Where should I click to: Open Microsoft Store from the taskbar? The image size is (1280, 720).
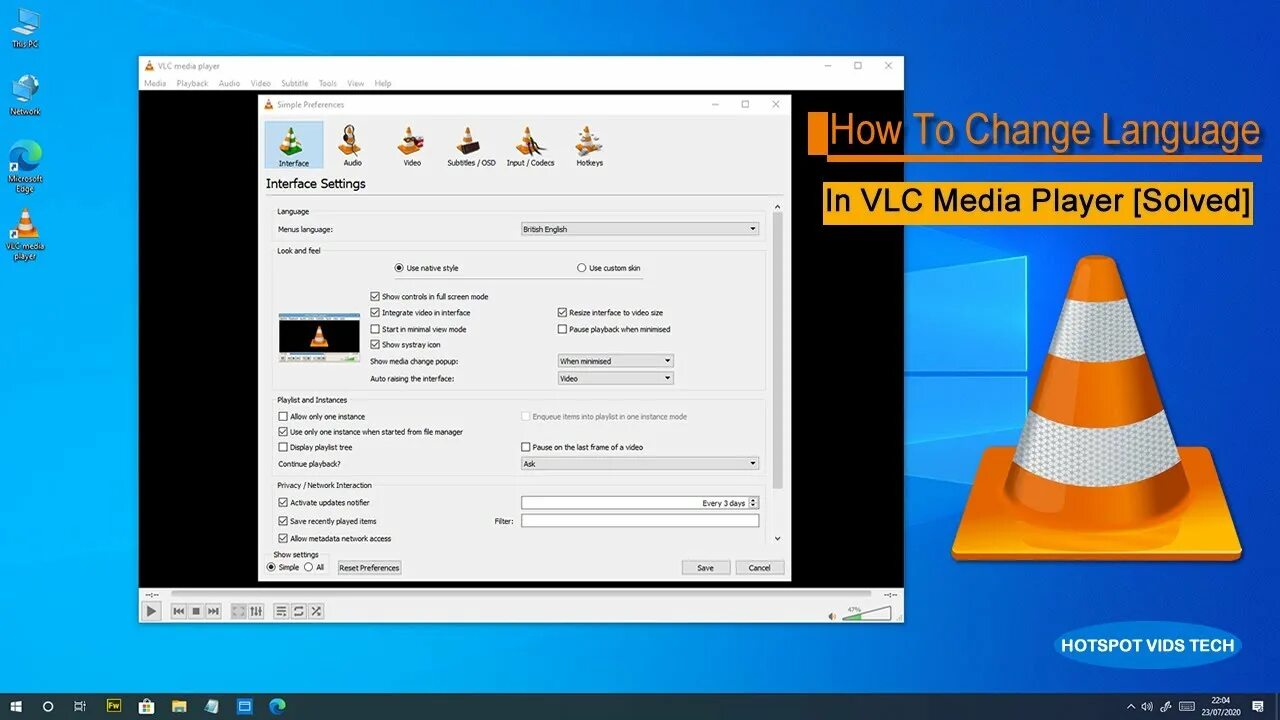(146, 706)
